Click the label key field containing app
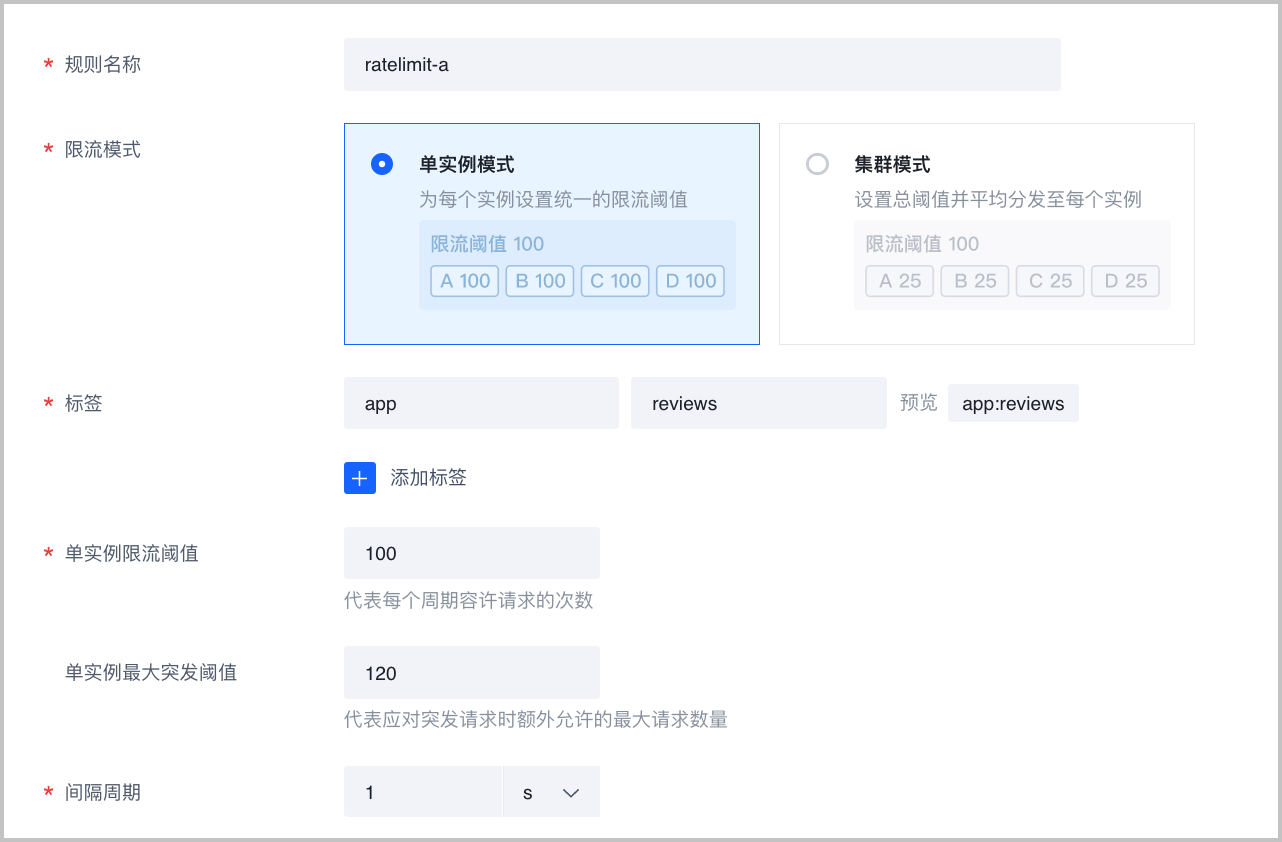Viewport: 1282px width, 842px height. tap(481, 404)
